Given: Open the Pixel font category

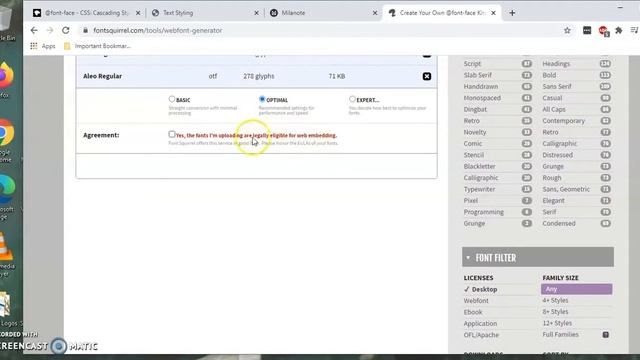Looking at the screenshot, I should click(x=471, y=201).
